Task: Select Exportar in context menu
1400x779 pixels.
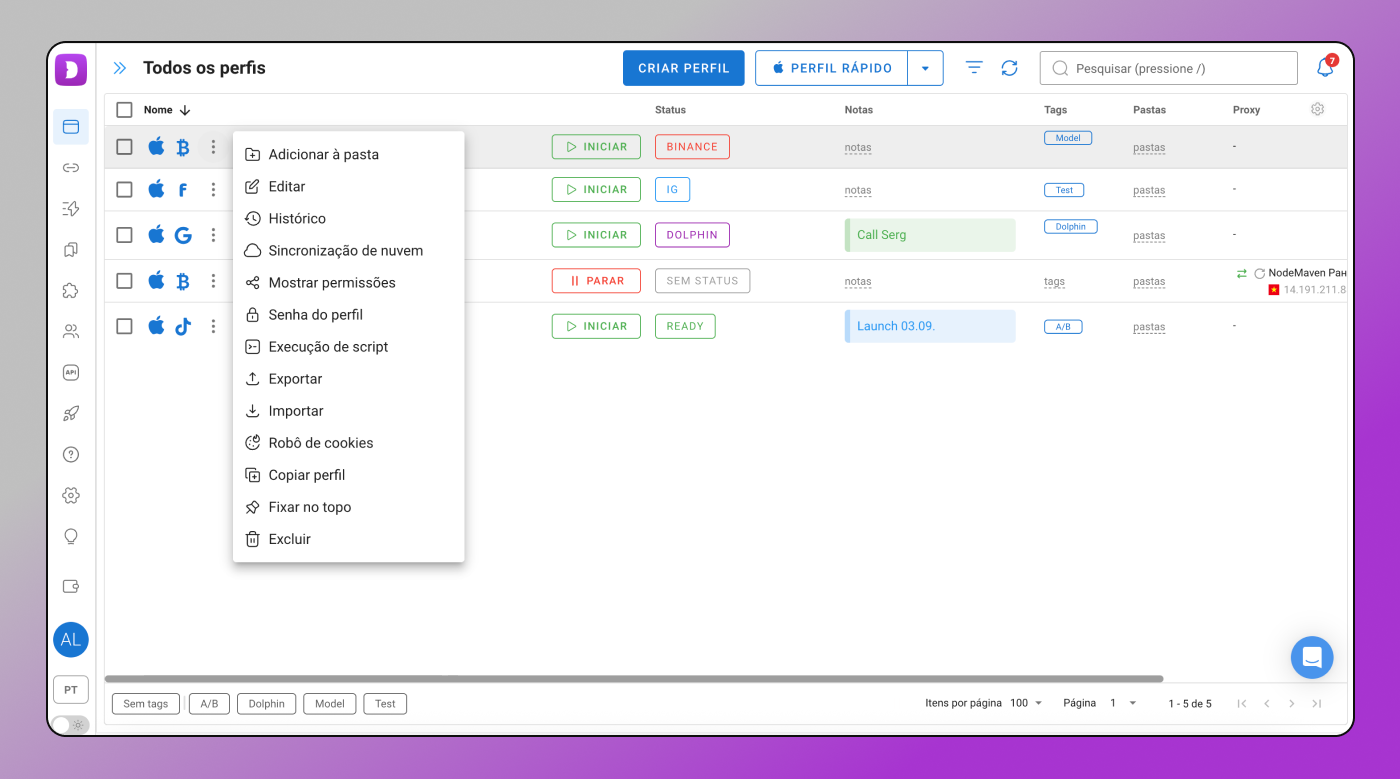Action: [x=348, y=379]
